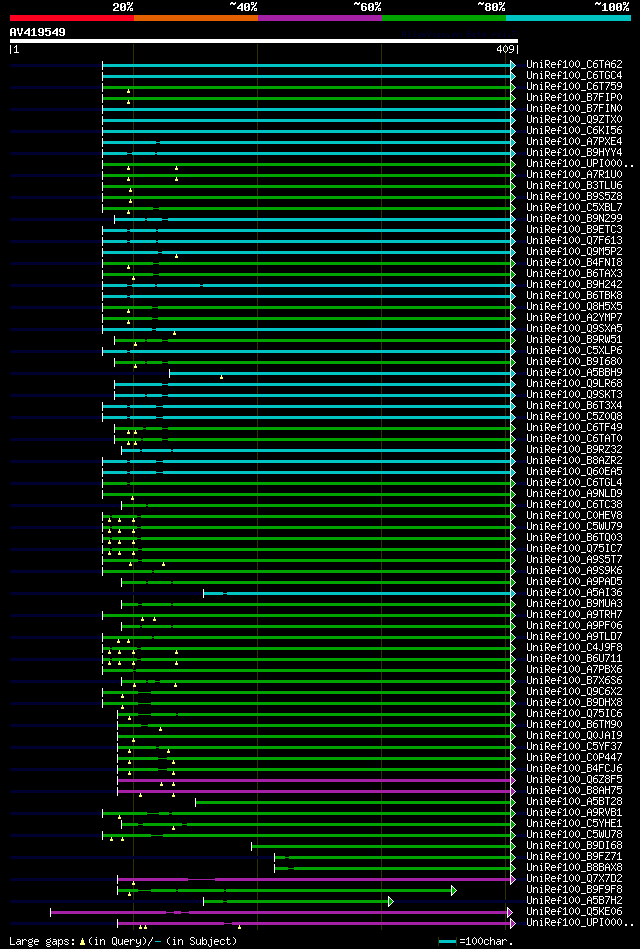Click the purple ~60% identity legend segment
The height and width of the screenshot is (949, 640).
(320, 18)
